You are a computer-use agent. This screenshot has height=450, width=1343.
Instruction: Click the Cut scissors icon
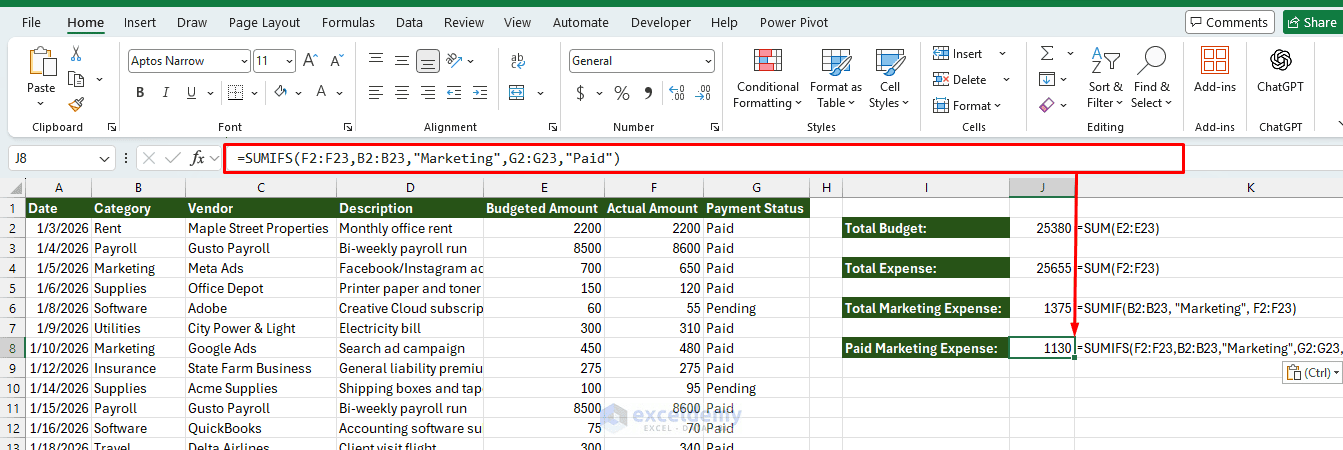(76, 54)
